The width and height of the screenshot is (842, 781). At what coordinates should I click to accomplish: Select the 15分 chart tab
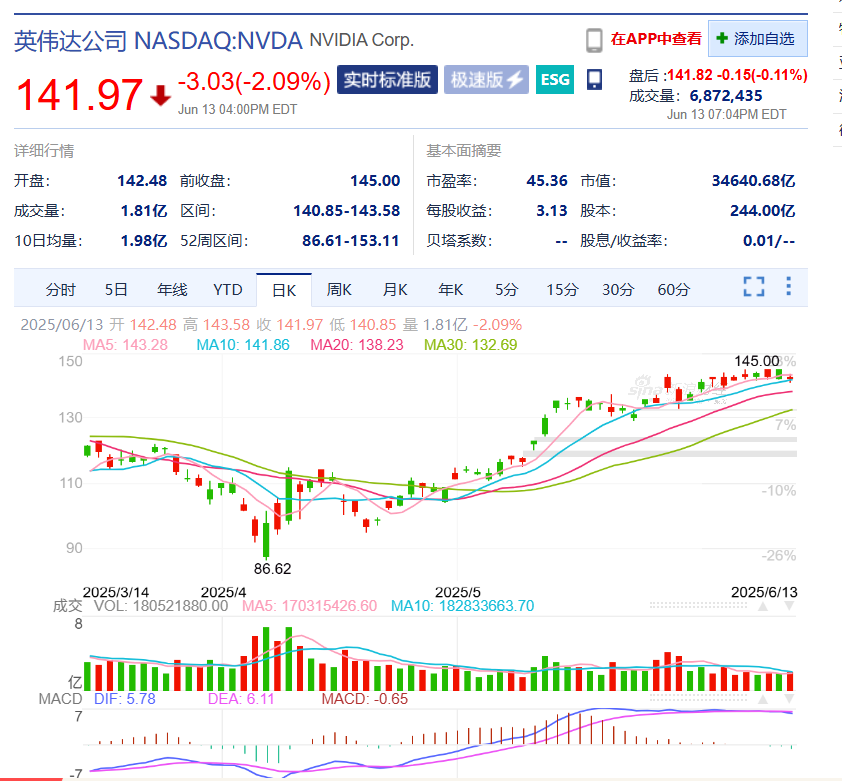click(562, 290)
